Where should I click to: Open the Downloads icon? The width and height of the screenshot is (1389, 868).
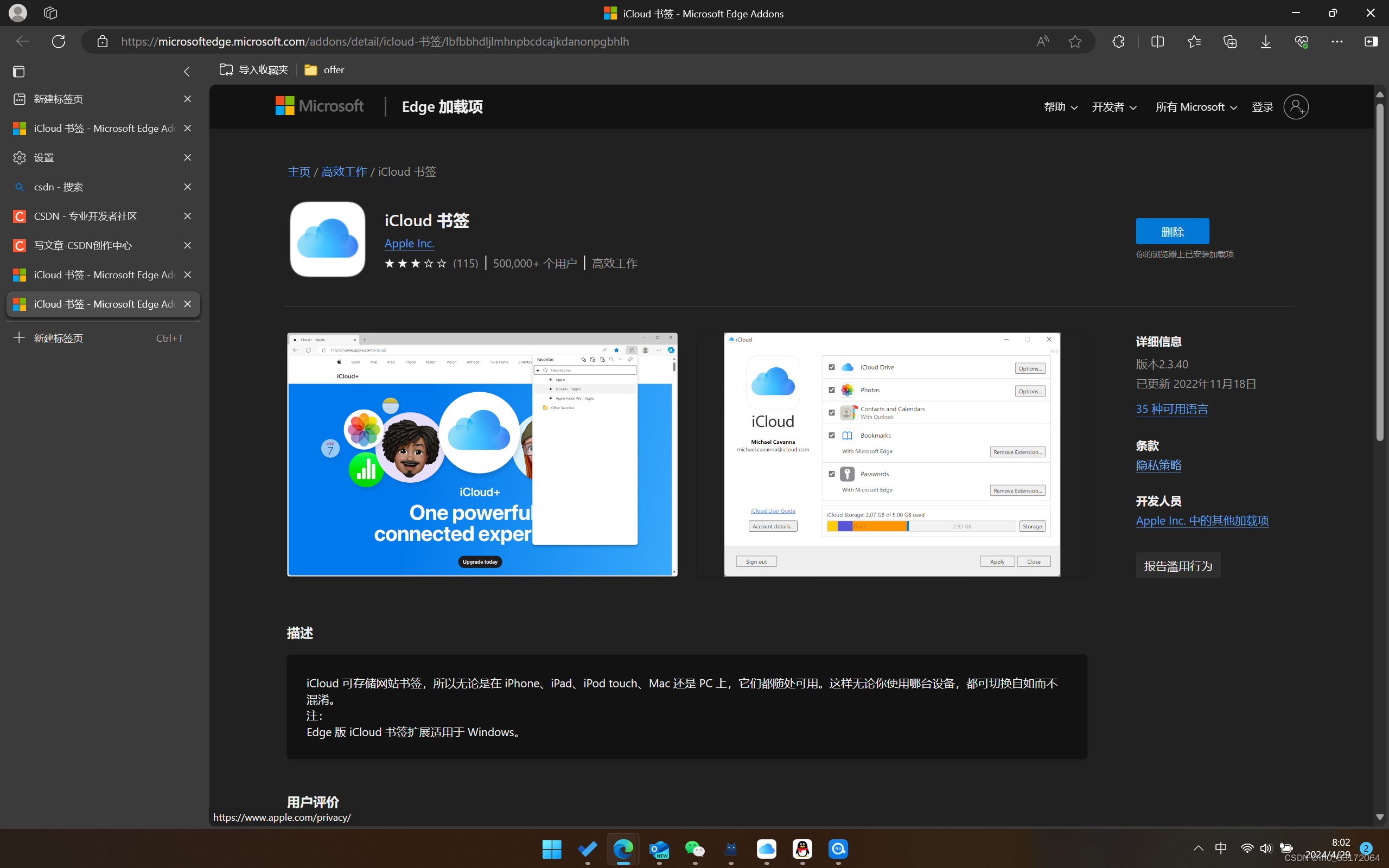[x=1266, y=41]
